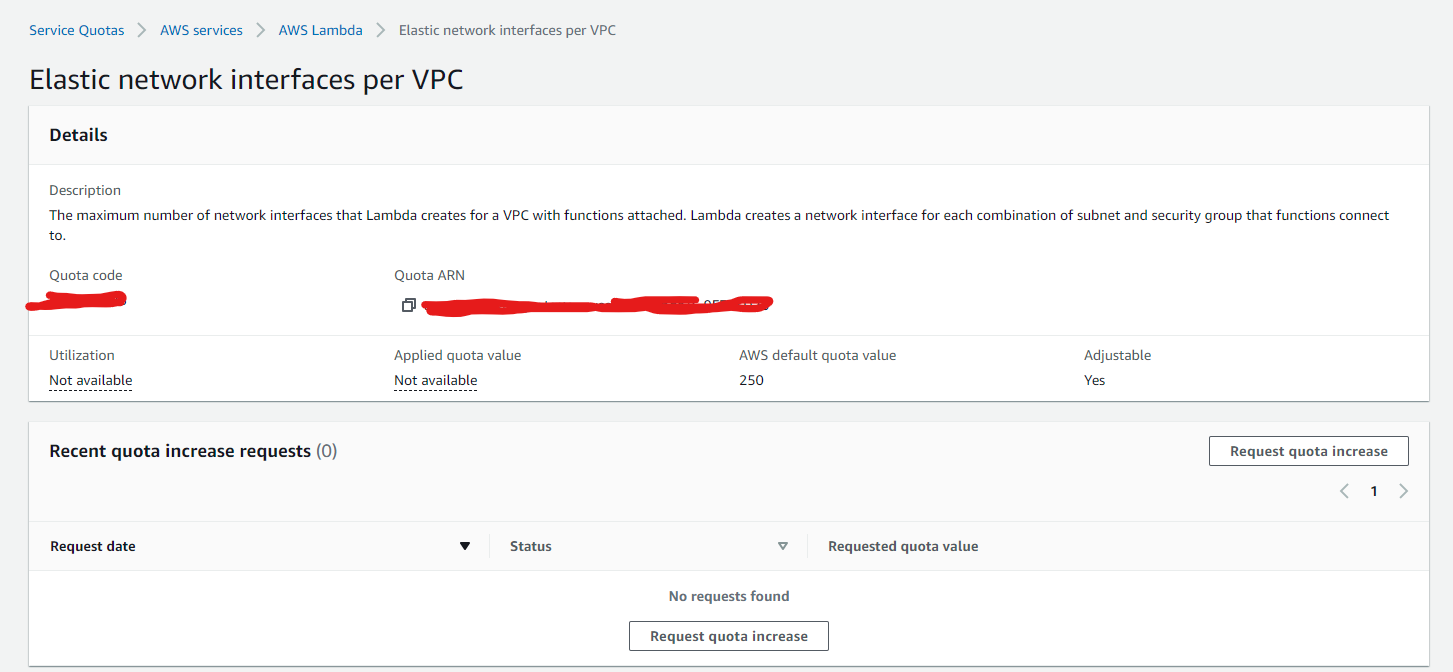The width and height of the screenshot is (1453, 672).
Task: Navigate to AWS Lambda breadcrumb
Action: tap(321, 30)
